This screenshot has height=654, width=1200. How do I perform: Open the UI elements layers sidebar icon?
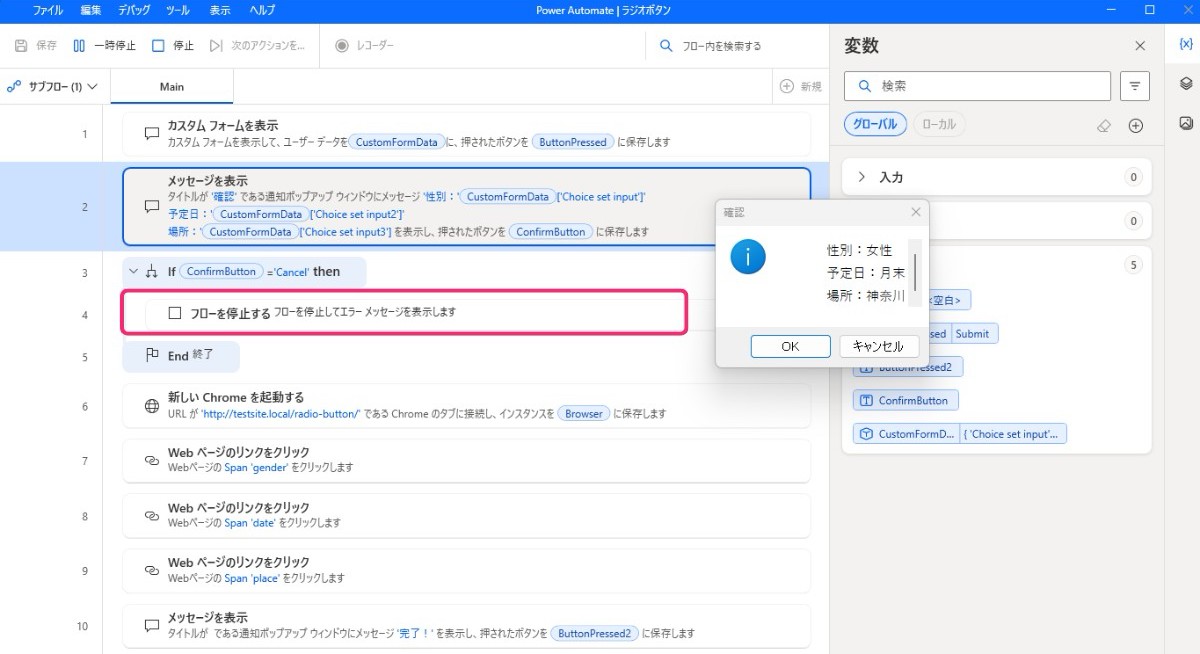tap(1185, 84)
